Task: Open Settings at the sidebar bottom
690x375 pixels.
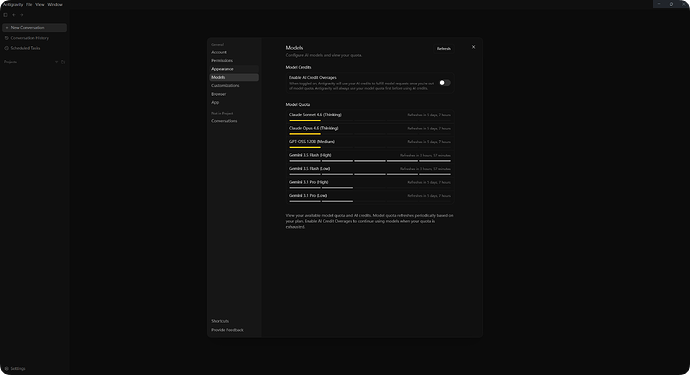Action: pos(15,368)
